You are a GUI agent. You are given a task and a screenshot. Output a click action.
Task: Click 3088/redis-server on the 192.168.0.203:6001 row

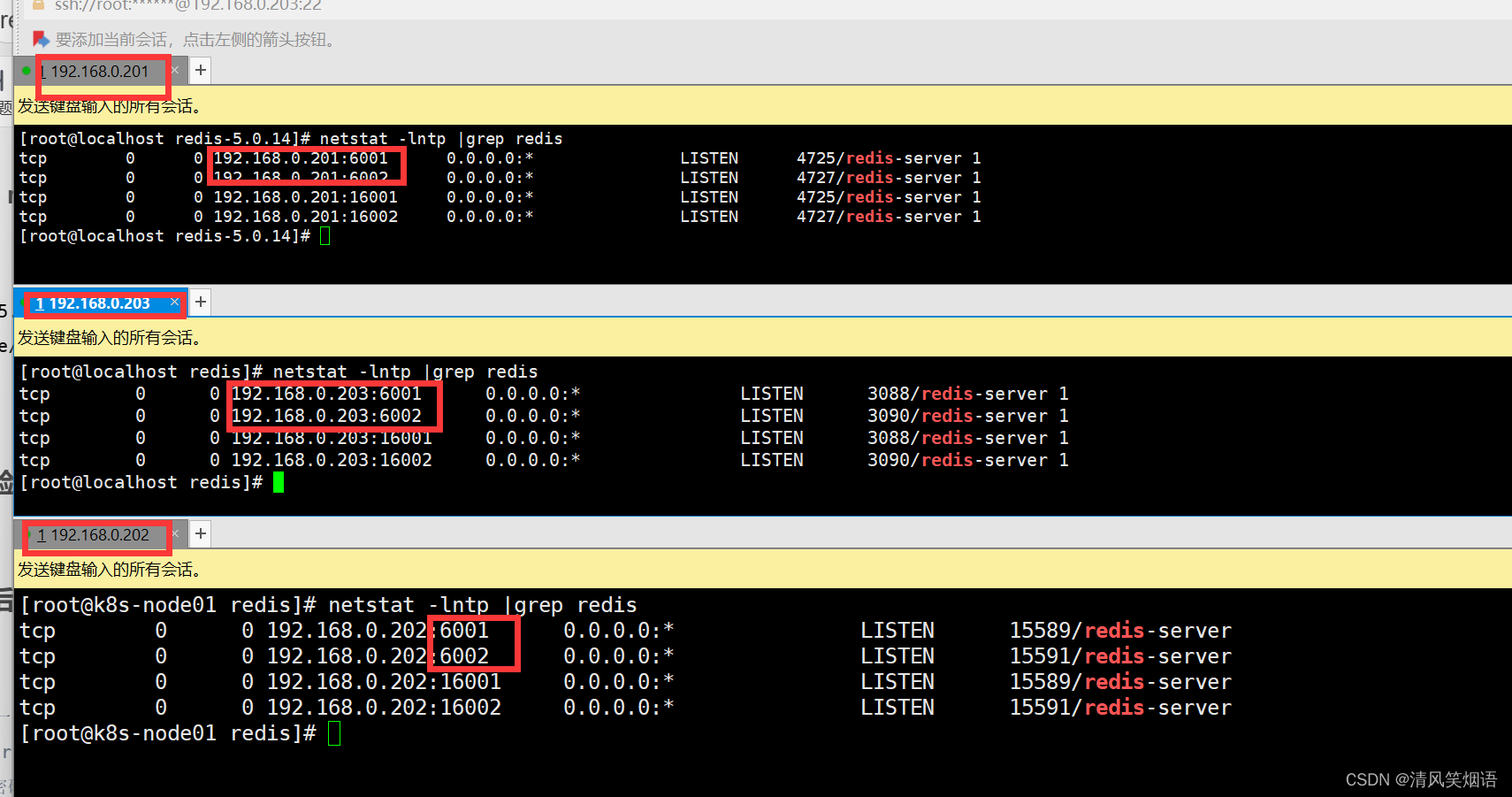pos(958,394)
